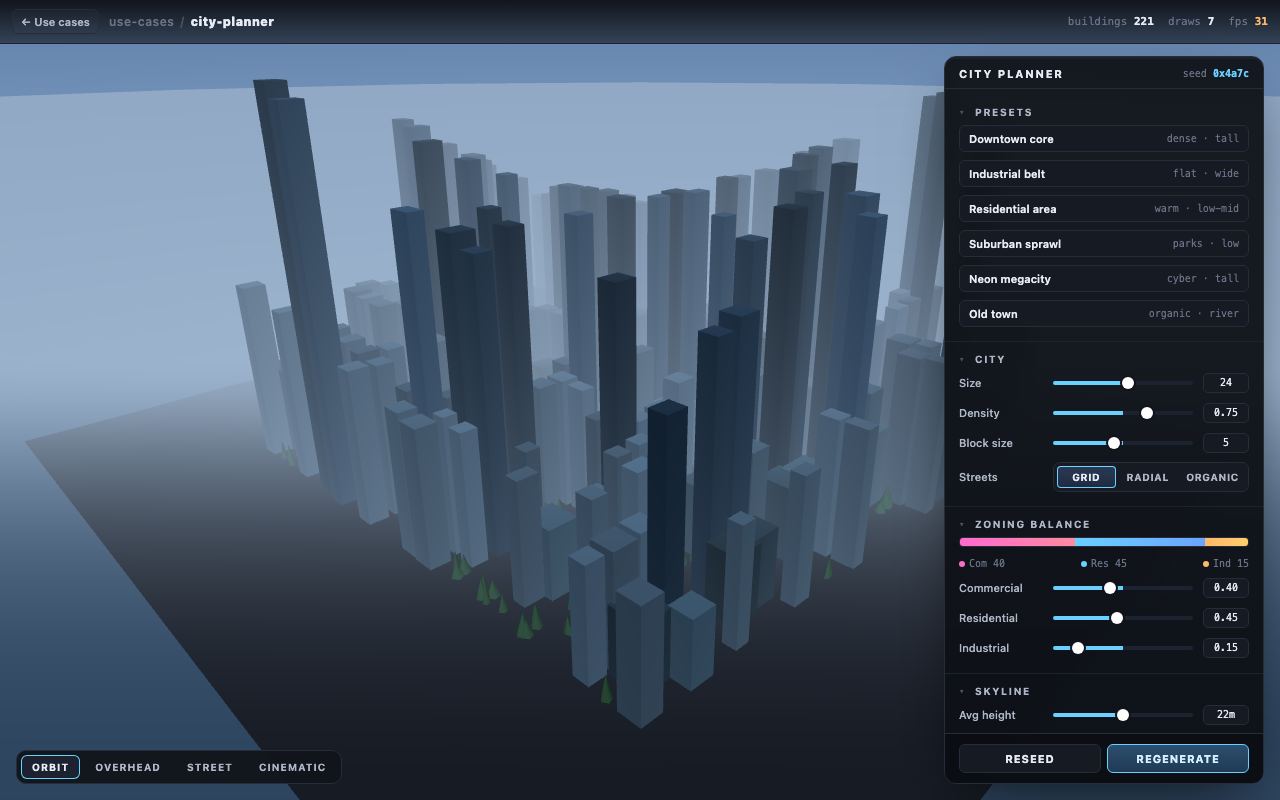Adjust the Block size slider
This screenshot has width=1280, height=800.
1123,443
